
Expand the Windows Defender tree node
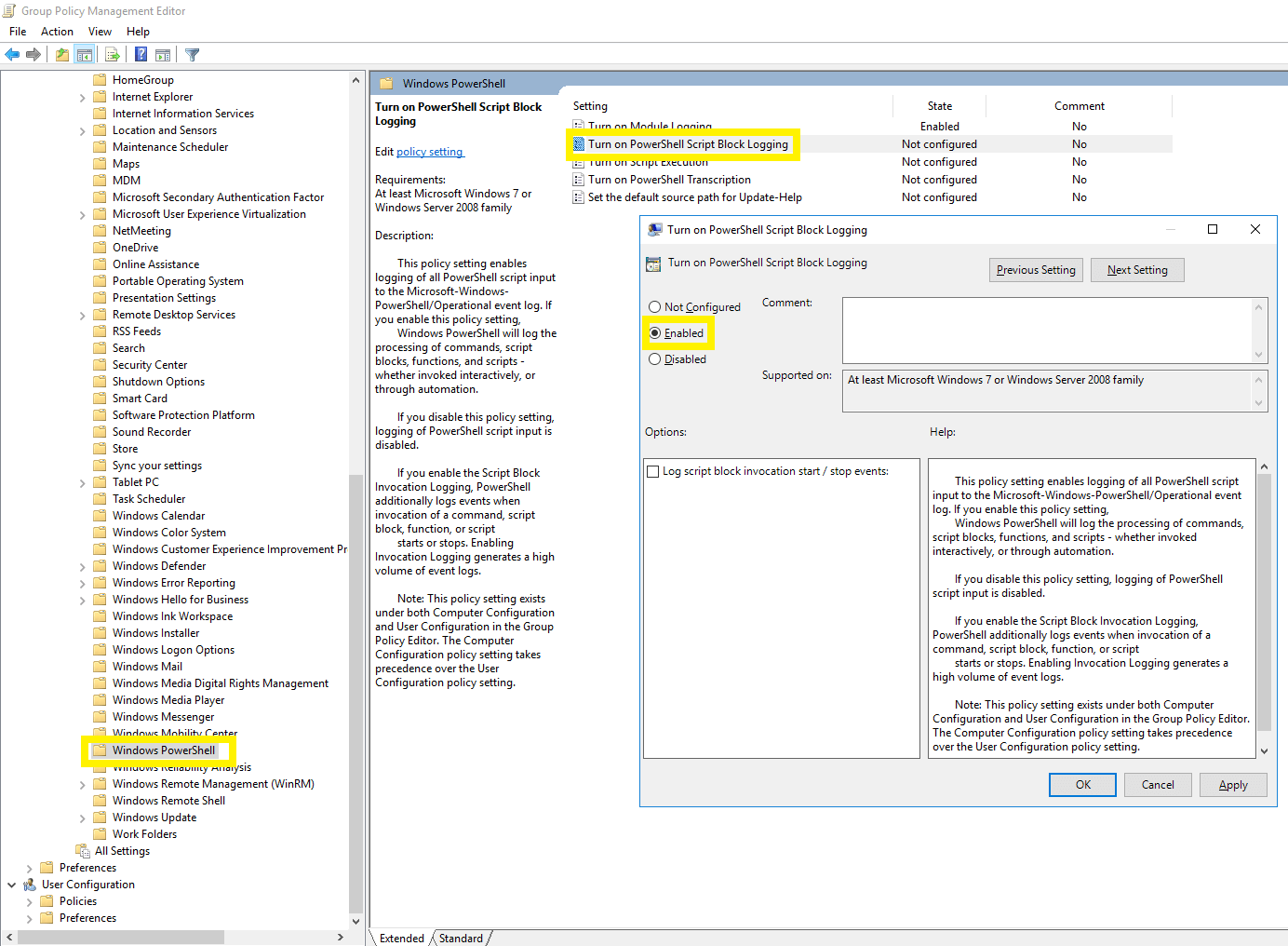(82, 565)
